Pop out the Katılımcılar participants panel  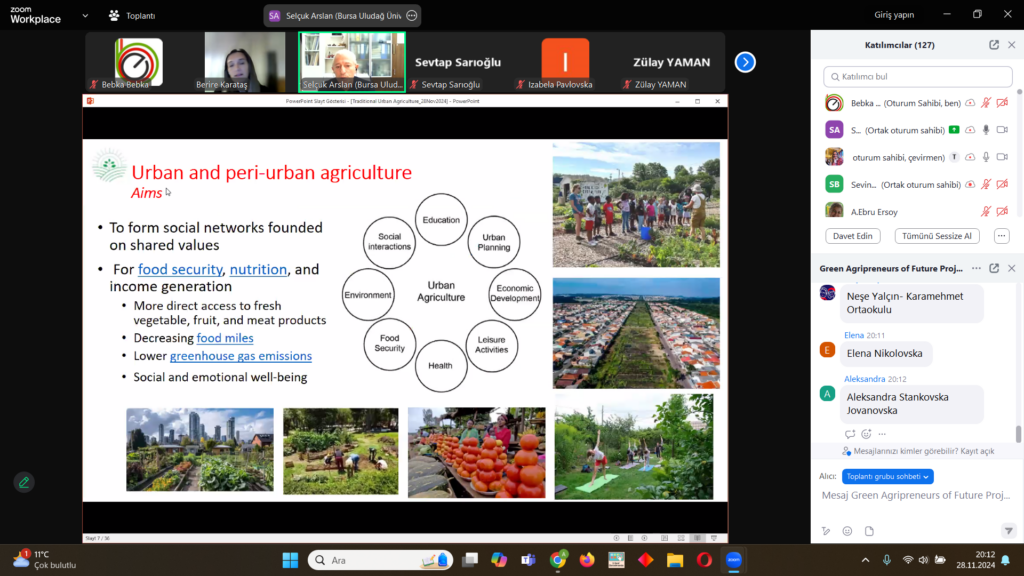point(994,45)
